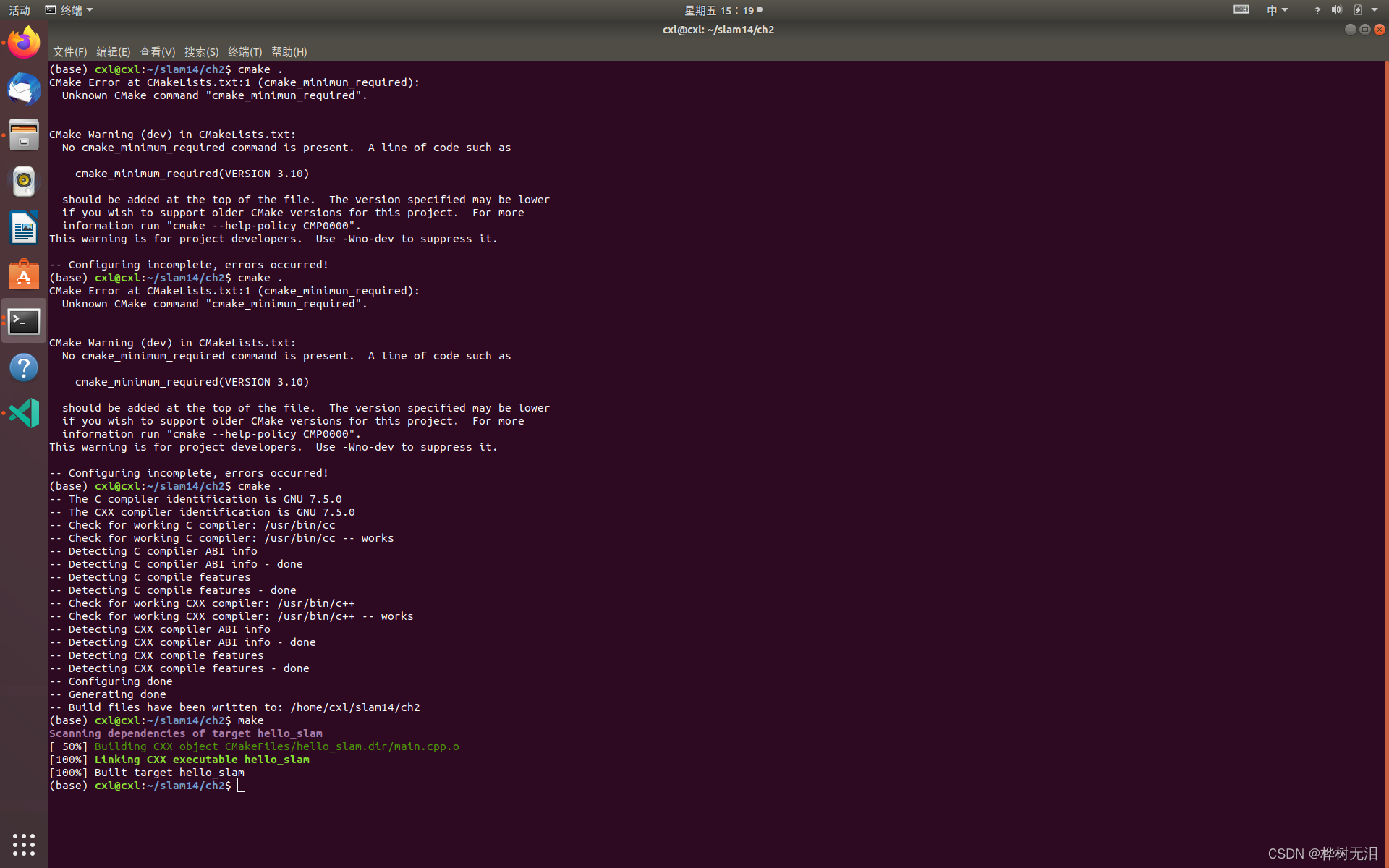Launch Visual Studio Code from the dock

24,413
